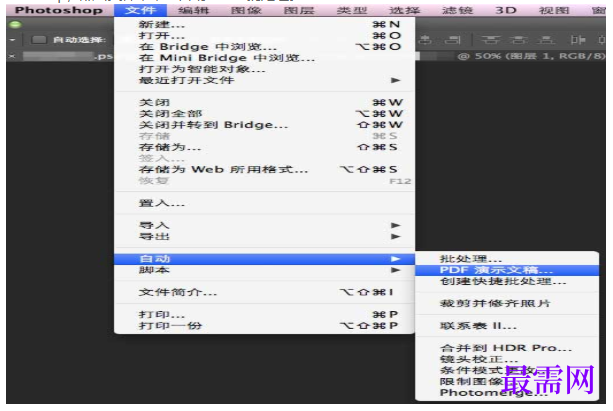
Task: Select 裁剪并修齐照片 option
Action: 507,303
